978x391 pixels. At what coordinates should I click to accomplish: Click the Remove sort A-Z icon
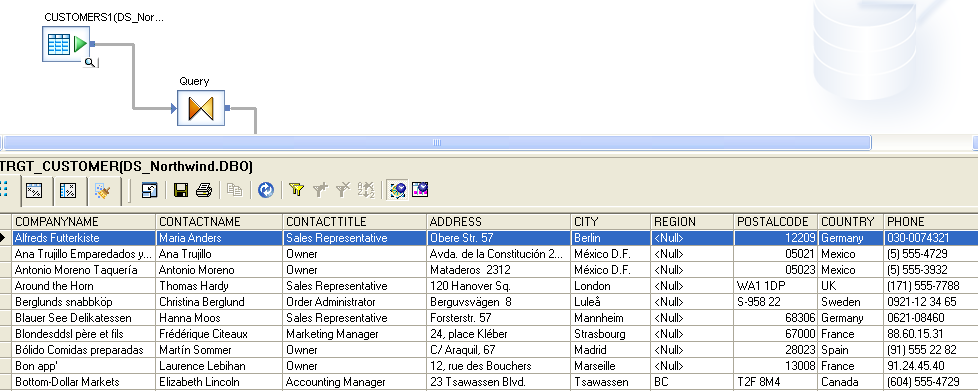[x=366, y=190]
